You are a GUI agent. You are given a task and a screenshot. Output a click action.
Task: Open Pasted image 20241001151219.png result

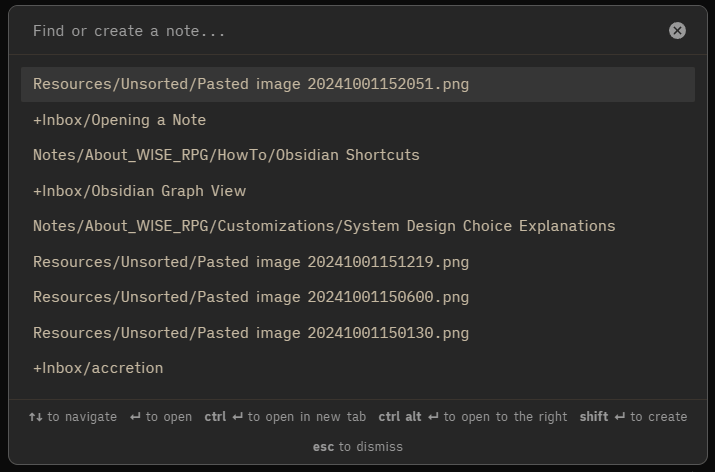[x=251, y=262]
